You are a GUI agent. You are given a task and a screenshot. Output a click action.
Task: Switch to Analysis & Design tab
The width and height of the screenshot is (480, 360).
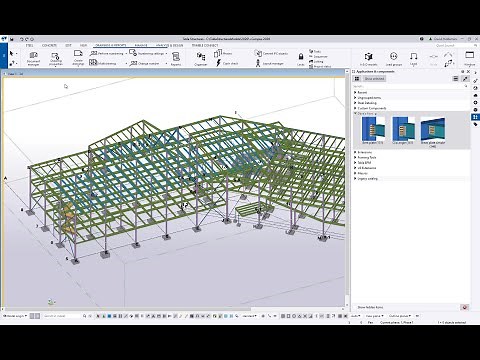click(169, 45)
